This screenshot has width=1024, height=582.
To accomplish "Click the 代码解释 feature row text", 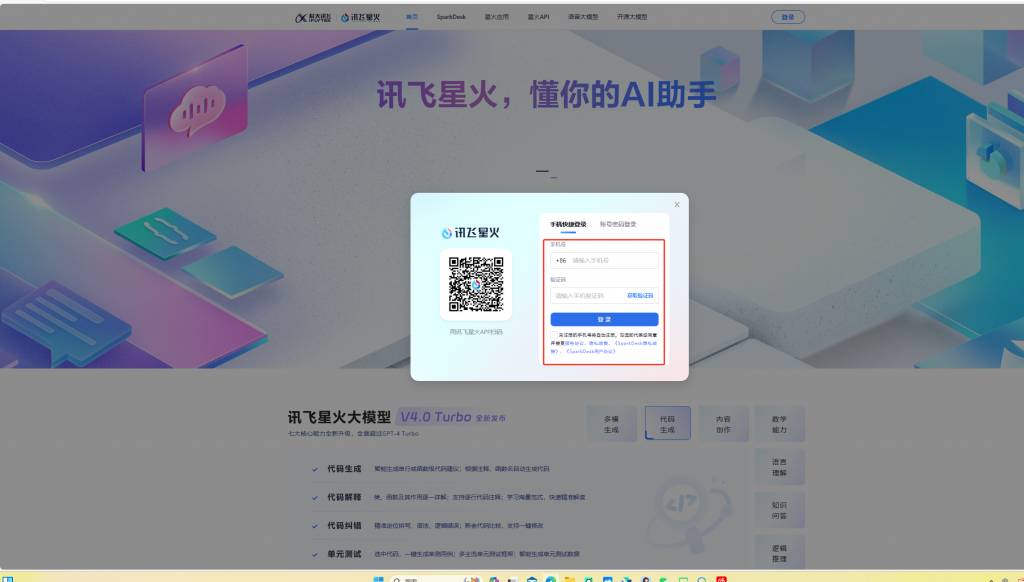I will click(344, 497).
